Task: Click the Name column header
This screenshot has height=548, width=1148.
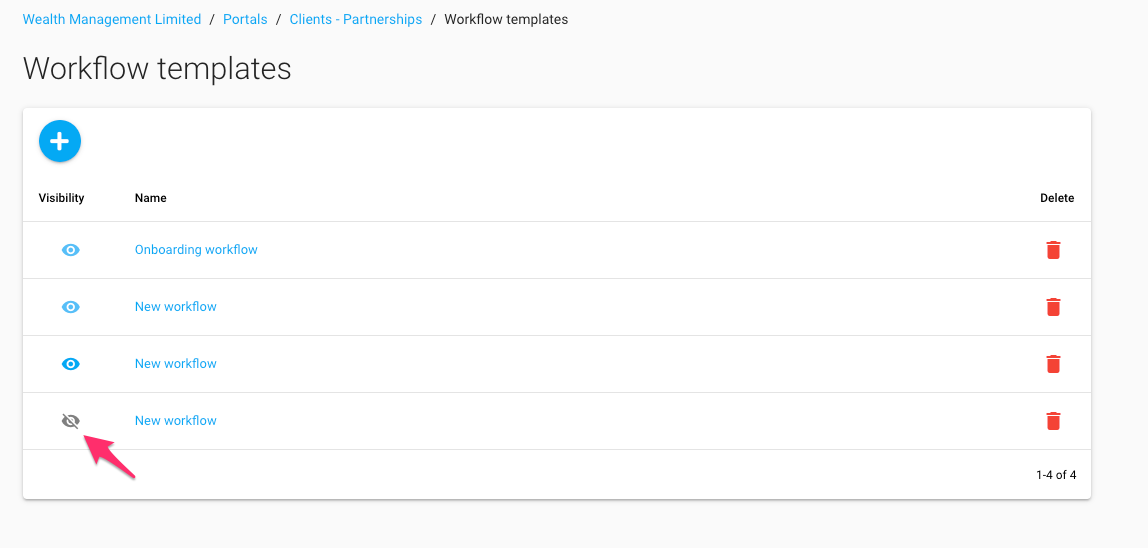Action: pyautogui.click(x=151, y=198)
